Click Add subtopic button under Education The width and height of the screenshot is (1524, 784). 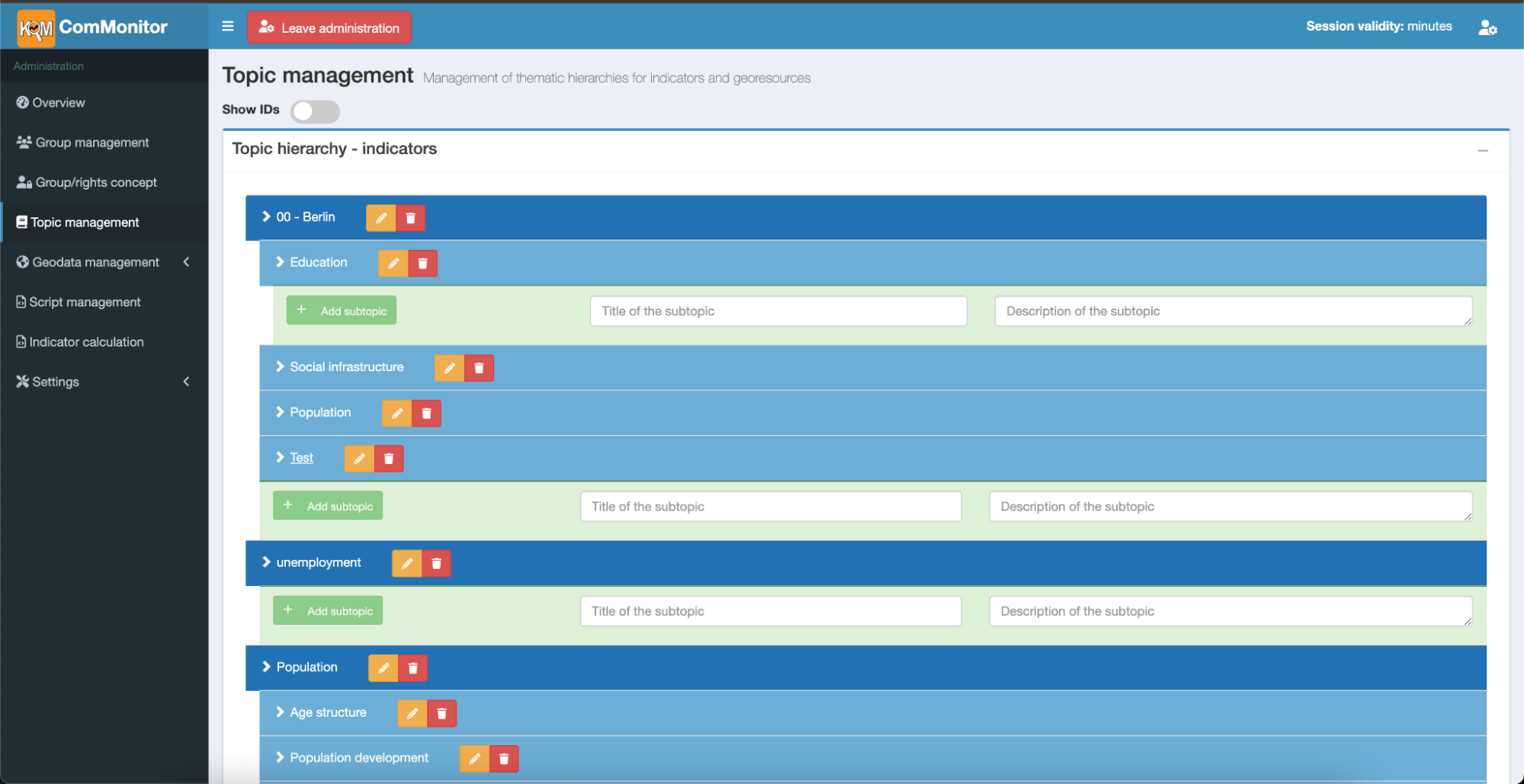pos(342,311)
